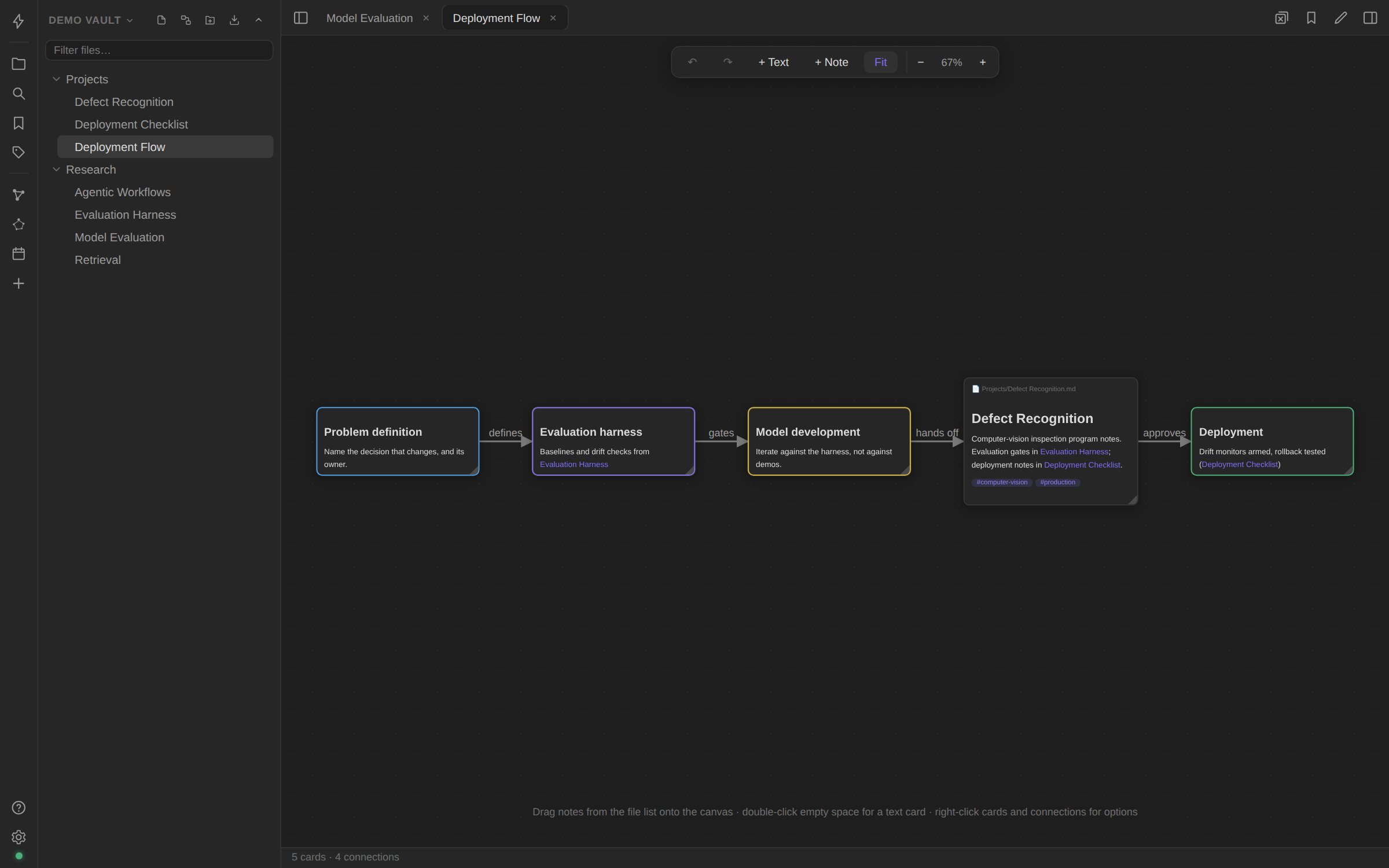Open Defect Recognition in file tree

(165, 102)
